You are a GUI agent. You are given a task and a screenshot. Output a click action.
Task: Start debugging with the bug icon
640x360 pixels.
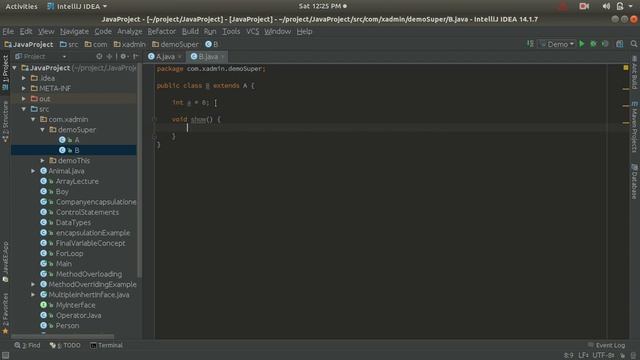pos(593,44)
